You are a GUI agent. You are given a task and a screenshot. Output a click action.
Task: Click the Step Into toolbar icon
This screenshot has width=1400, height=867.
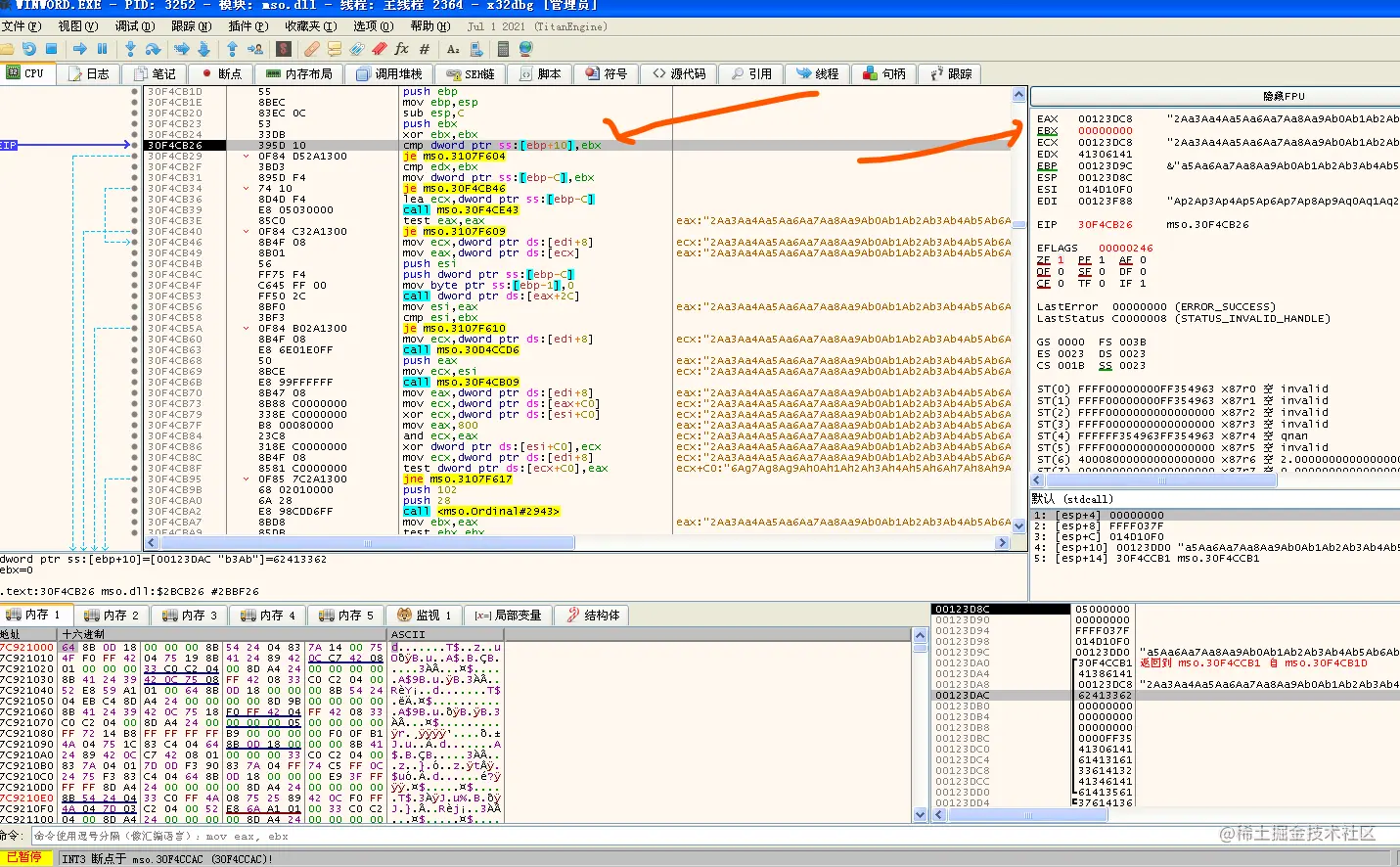coord(130,49)
